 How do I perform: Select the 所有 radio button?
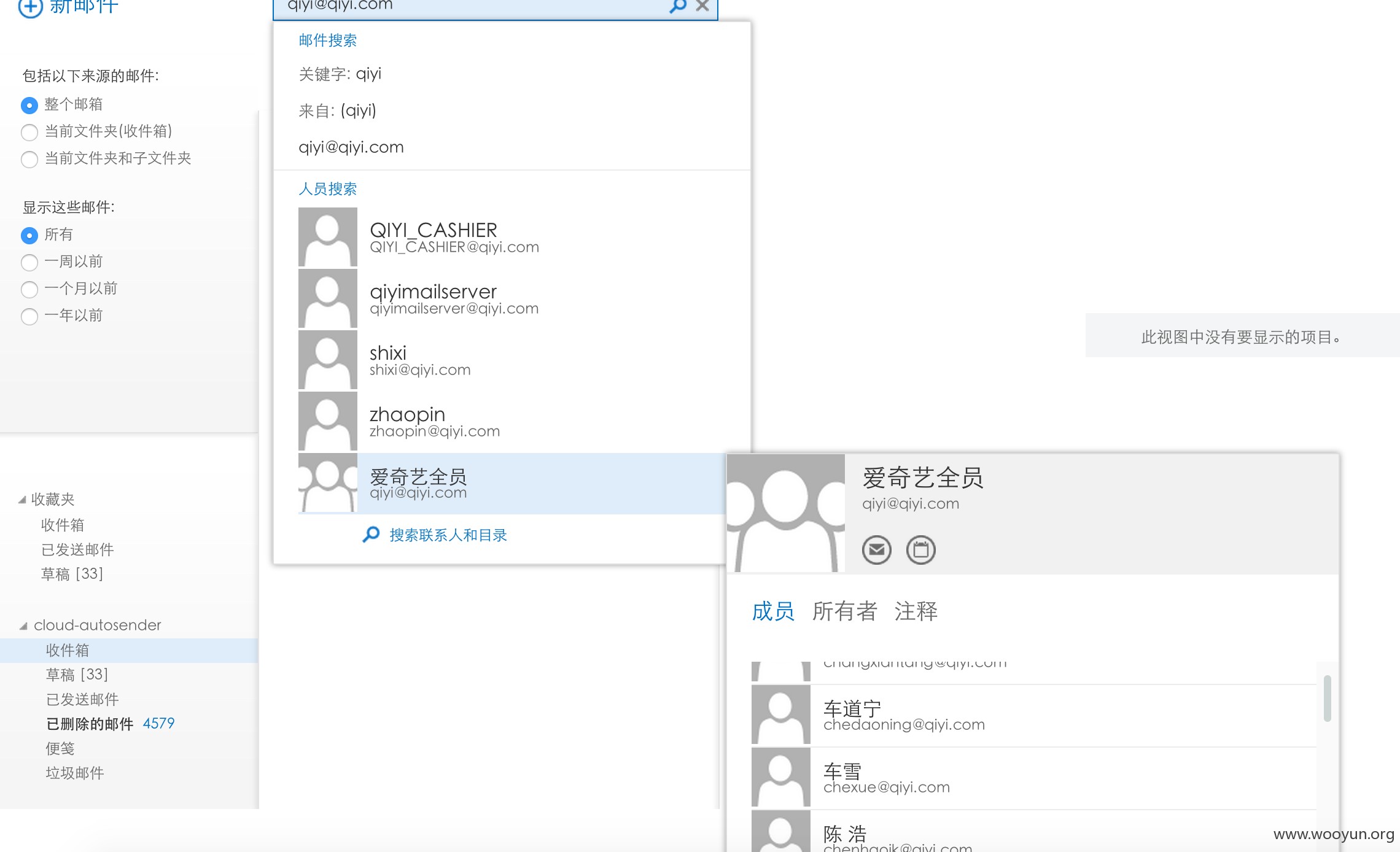29,236
